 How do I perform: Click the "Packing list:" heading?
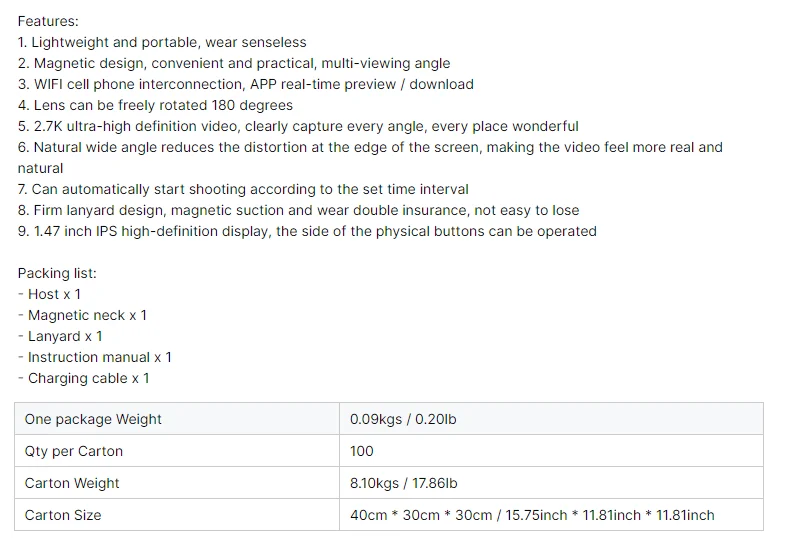tap(57, 273)
